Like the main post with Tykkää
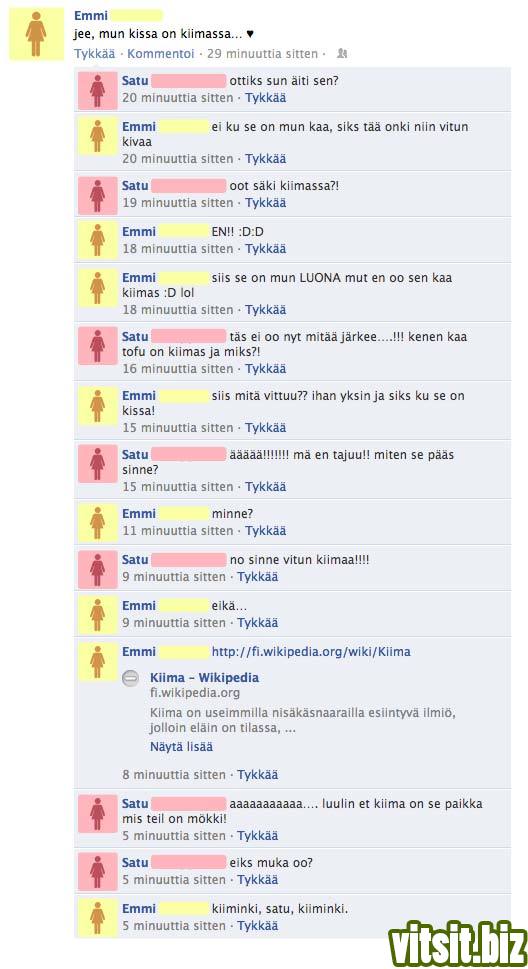 click(95, 54)
